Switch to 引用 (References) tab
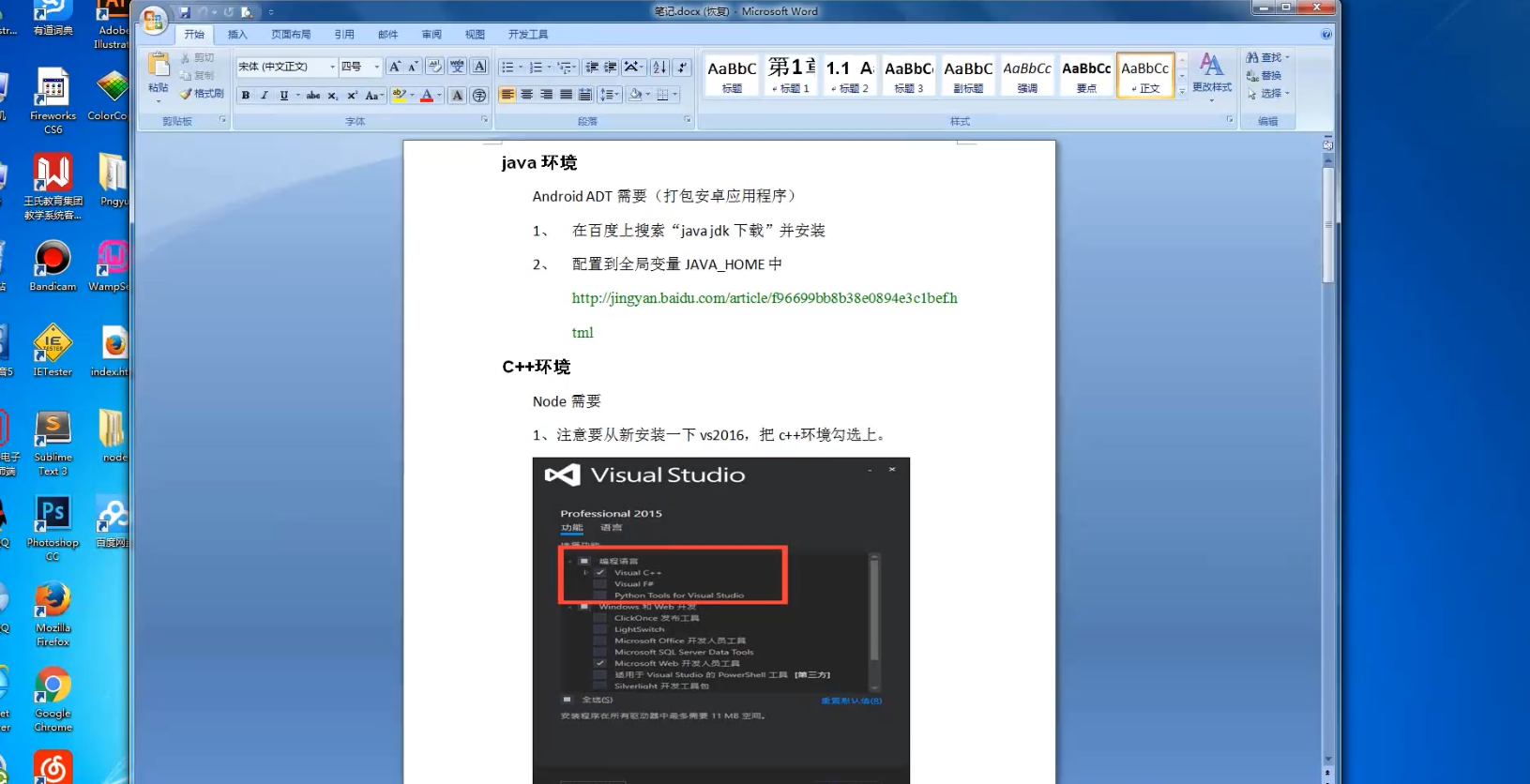This screenshot has width=1530, height=784. [x=344, y=35]
